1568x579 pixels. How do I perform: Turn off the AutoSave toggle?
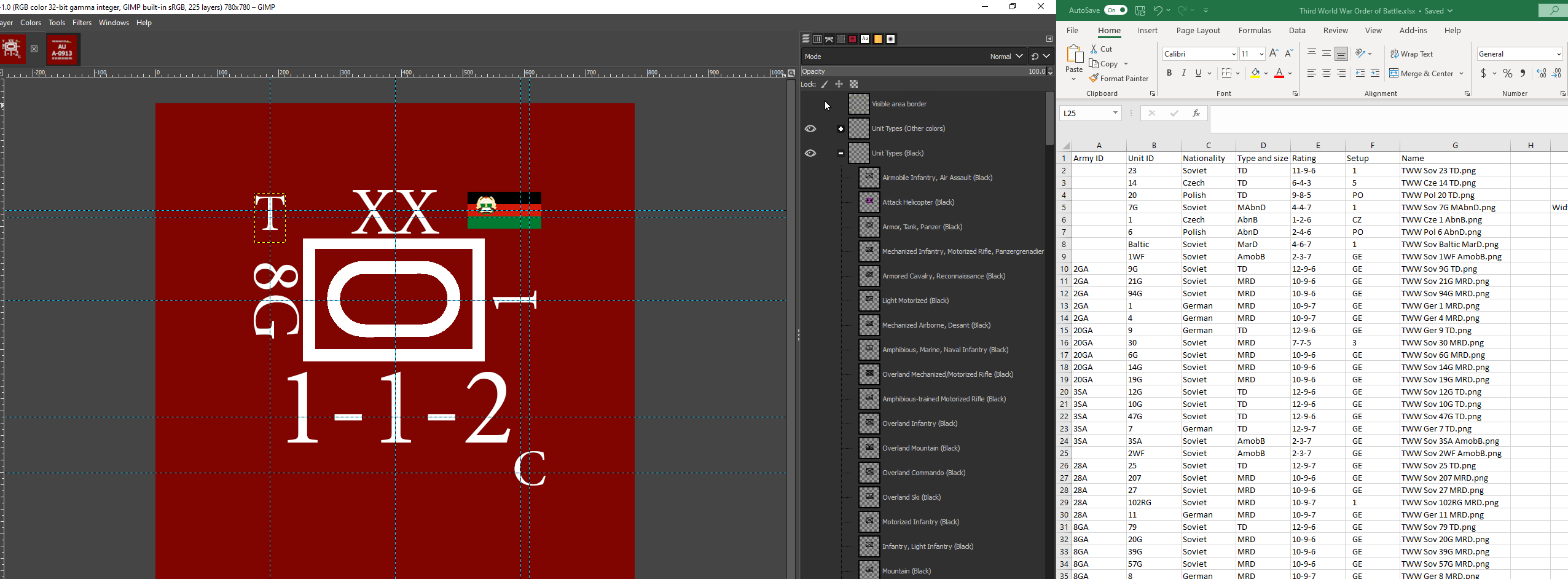(1115, 10)
